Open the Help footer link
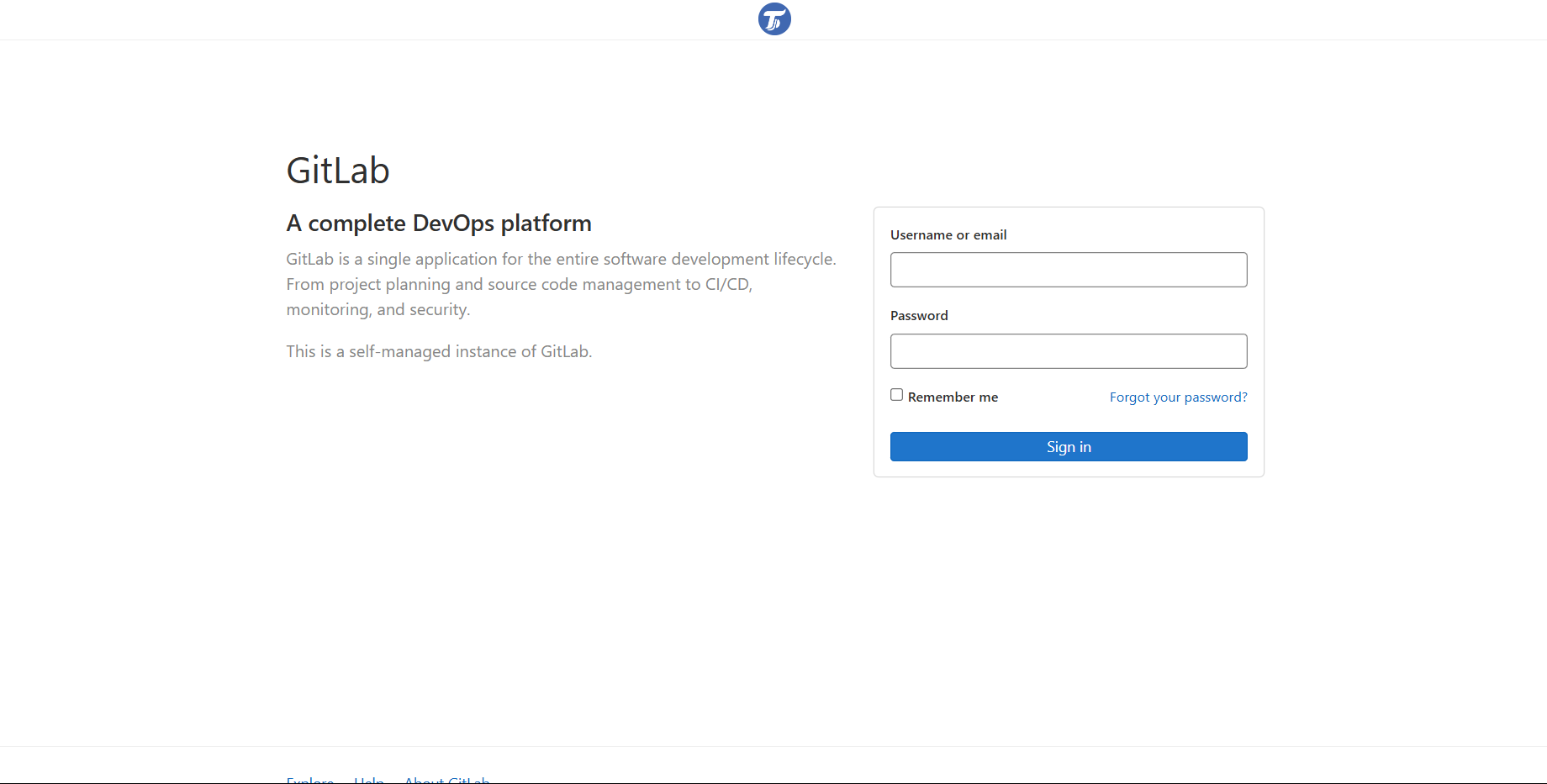The image size is (1547, 784). point(369,779)
